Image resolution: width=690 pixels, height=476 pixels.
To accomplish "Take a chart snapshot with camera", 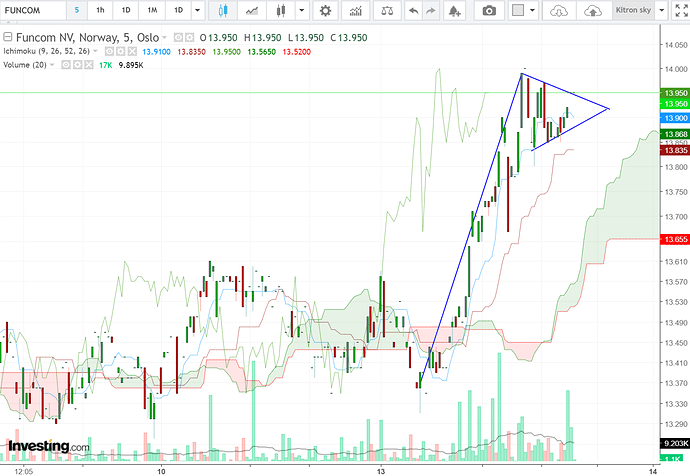I will [489, 10].
